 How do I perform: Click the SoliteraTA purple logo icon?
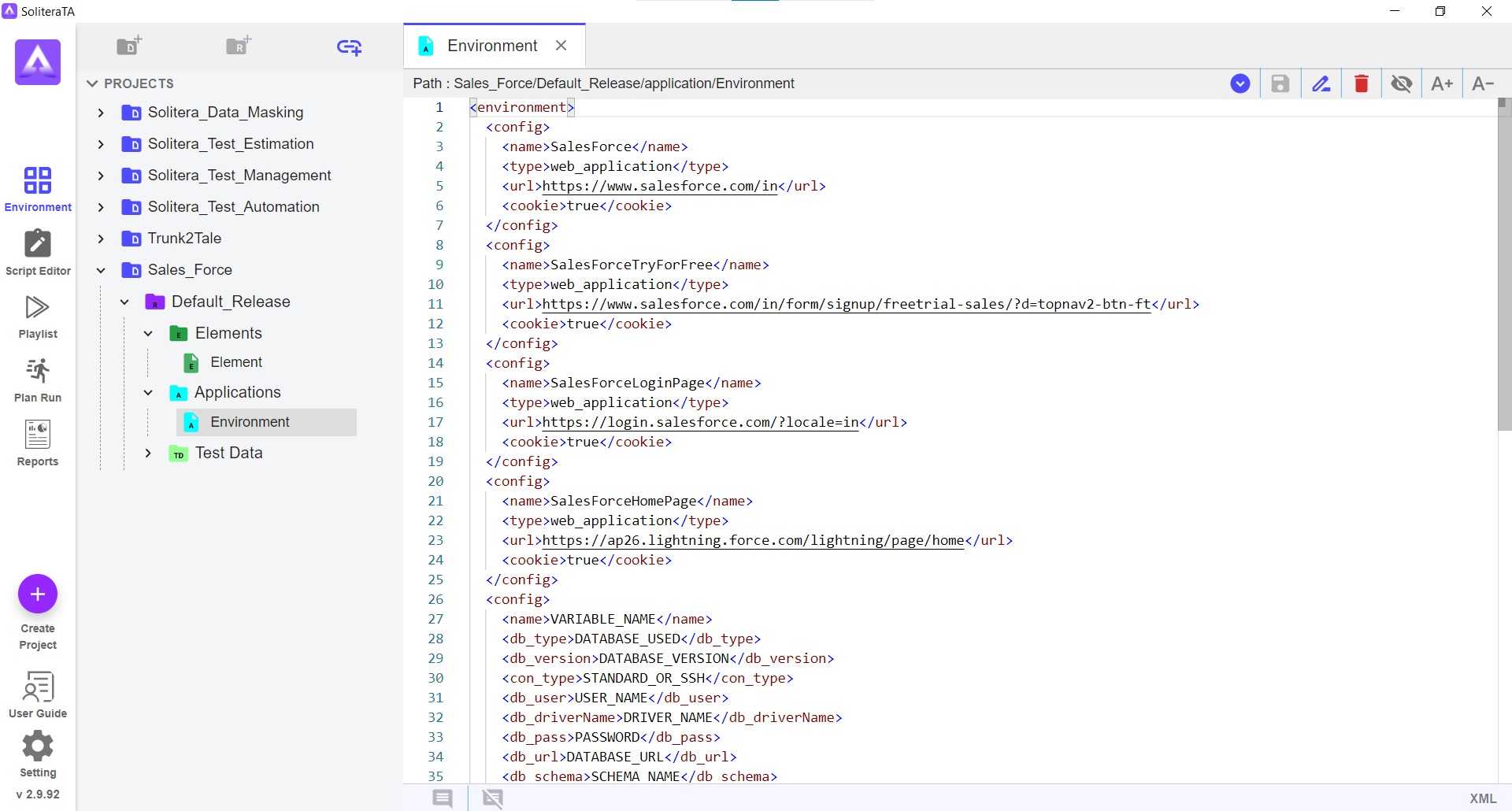pyautogui.click(x=38, y=62)
